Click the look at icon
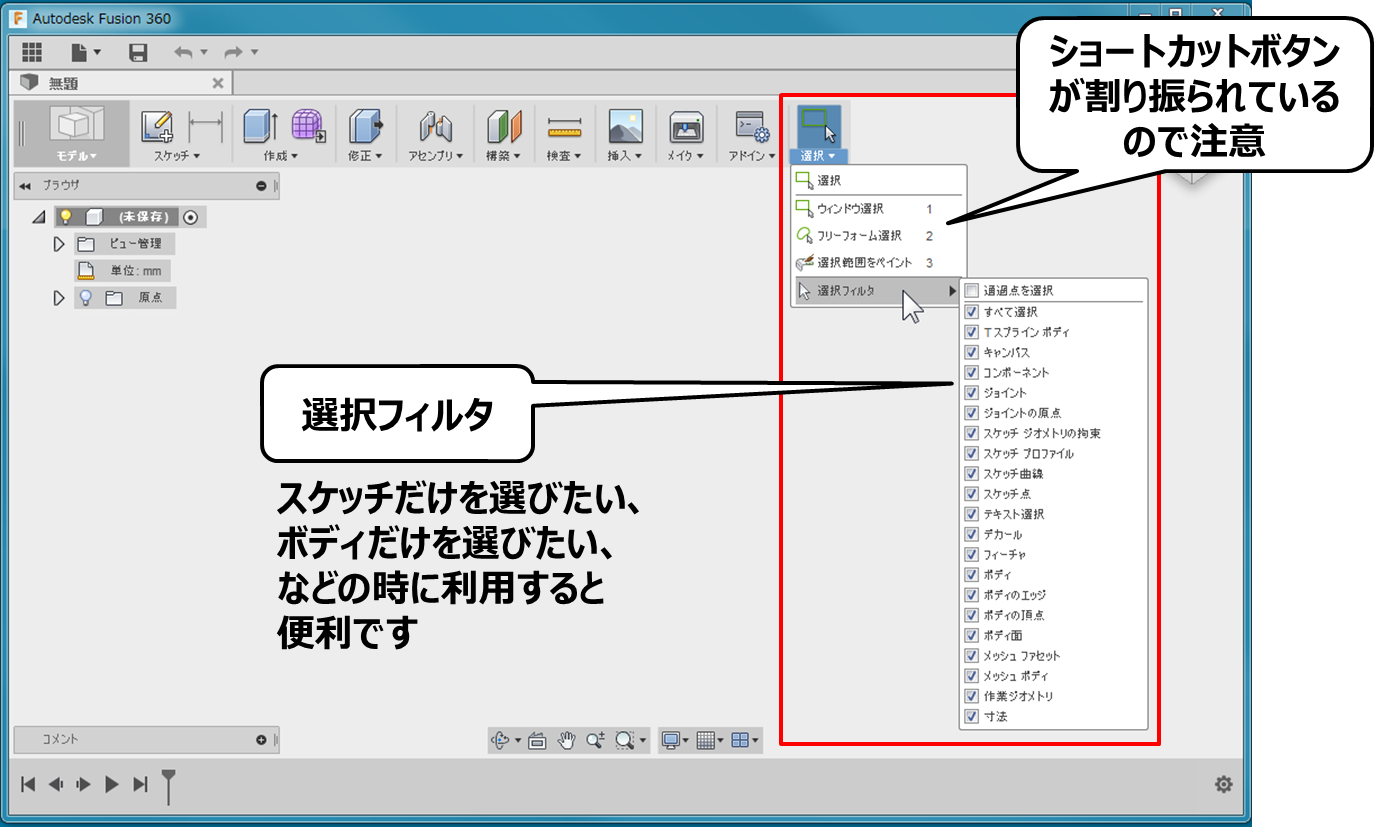This screenshot has width=1374, height=827. pos(537,740)
